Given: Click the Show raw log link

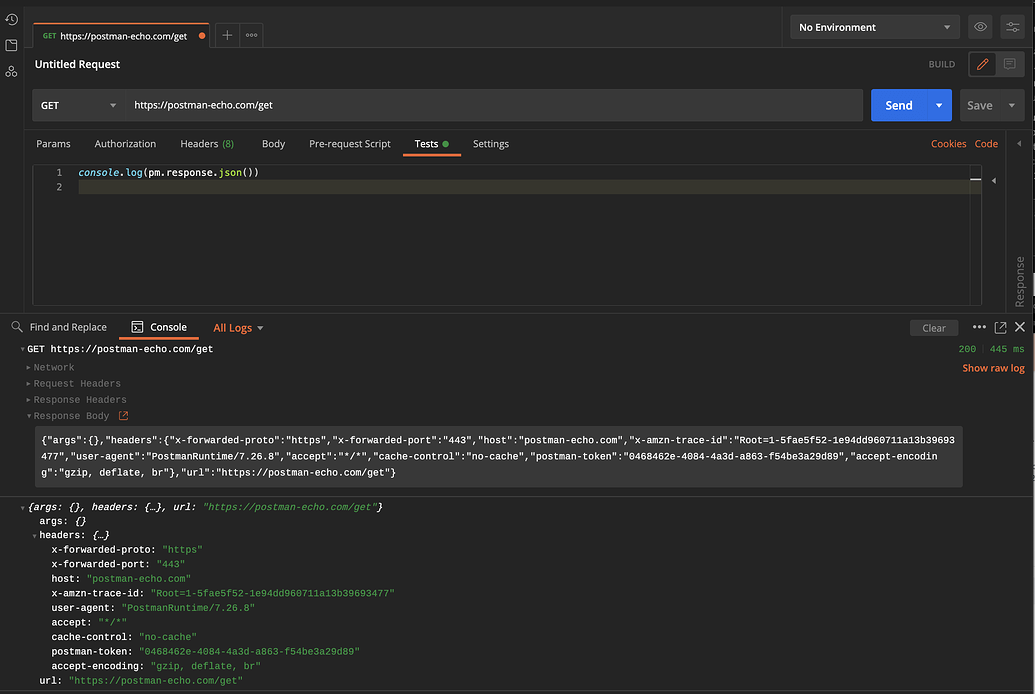Looking at the screenshot, I should coord(993,368).
